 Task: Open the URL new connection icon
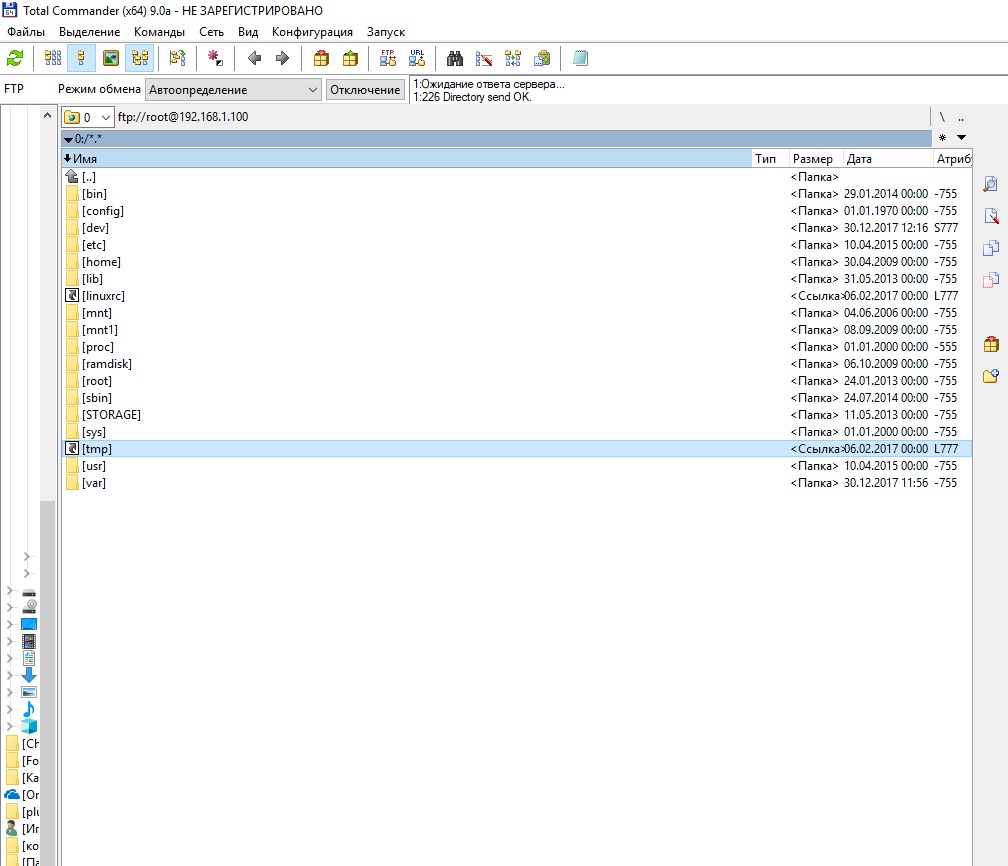click(417, 59)
